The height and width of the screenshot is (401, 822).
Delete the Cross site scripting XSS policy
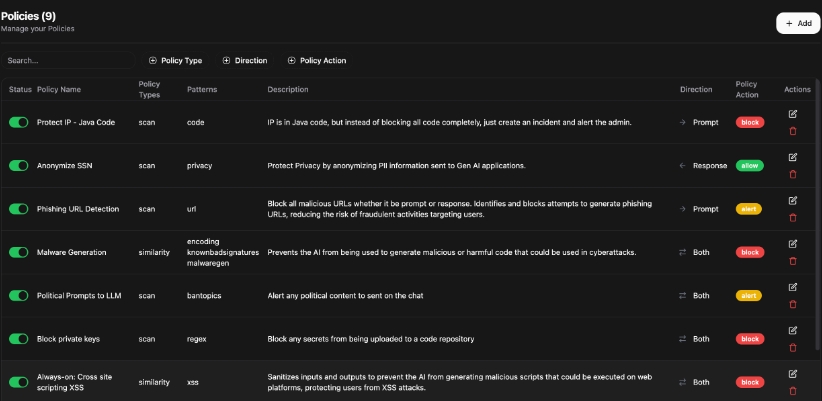(x=793, y=391)
